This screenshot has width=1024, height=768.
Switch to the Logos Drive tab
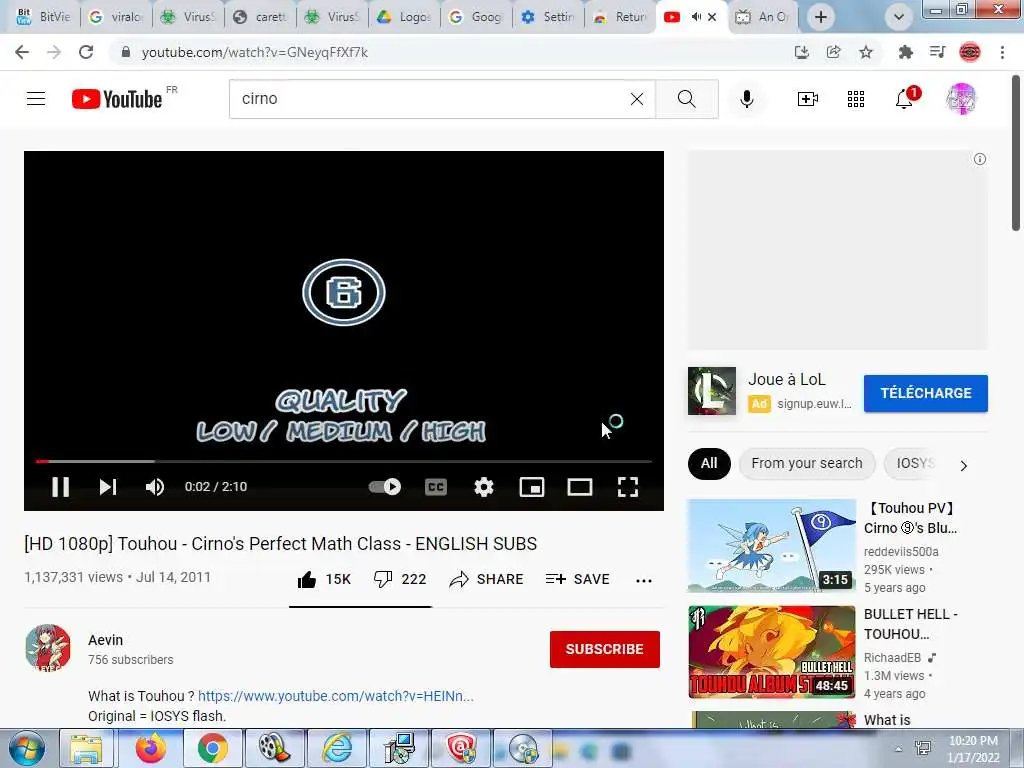coord(406,17)
